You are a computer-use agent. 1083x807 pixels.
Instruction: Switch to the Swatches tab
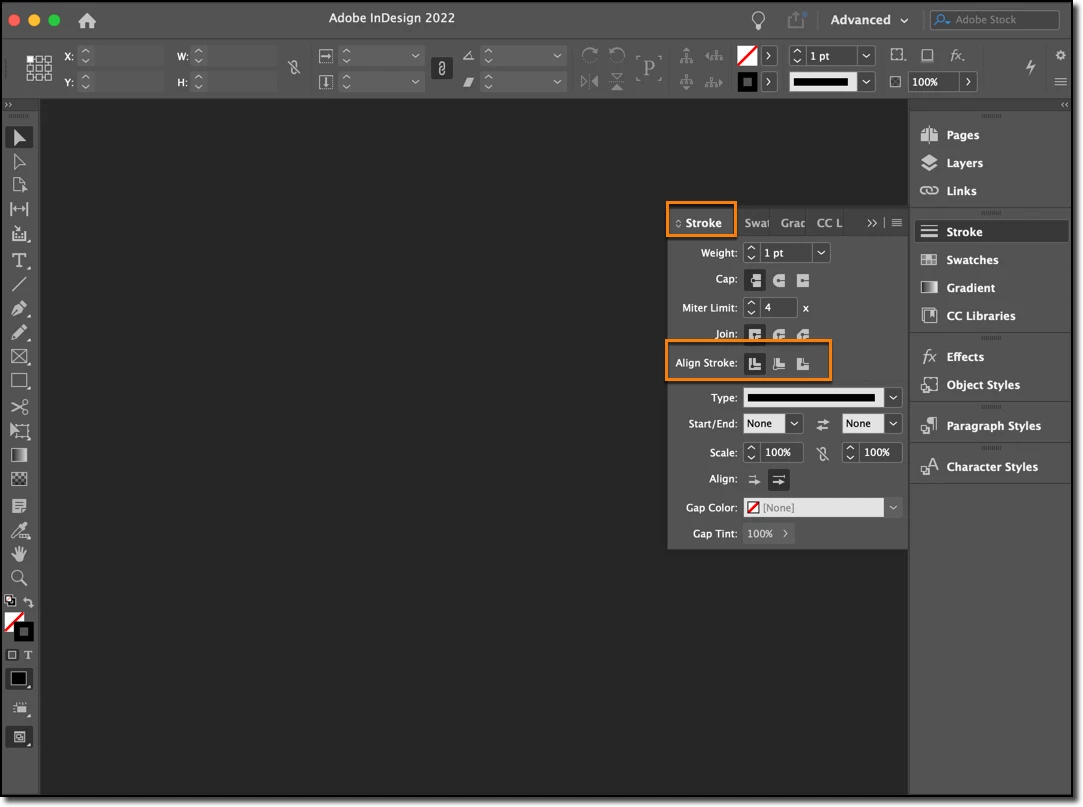756,223
